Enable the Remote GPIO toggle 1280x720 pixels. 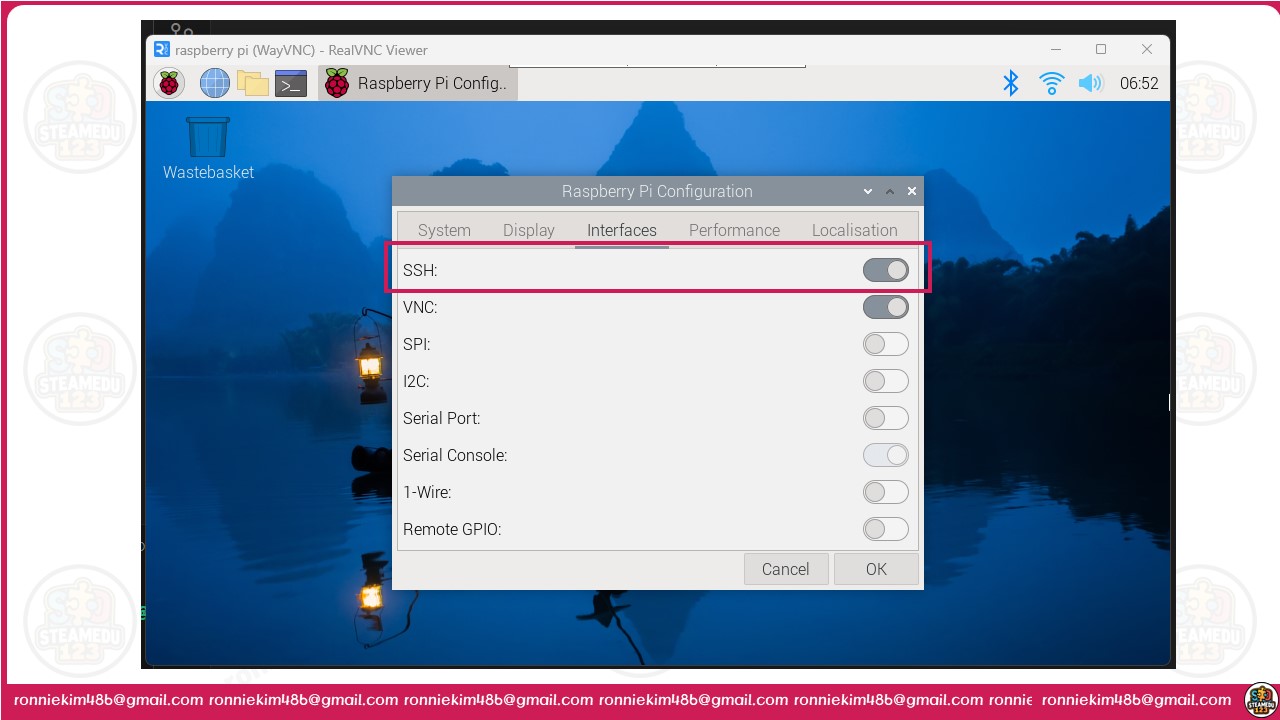886,529
